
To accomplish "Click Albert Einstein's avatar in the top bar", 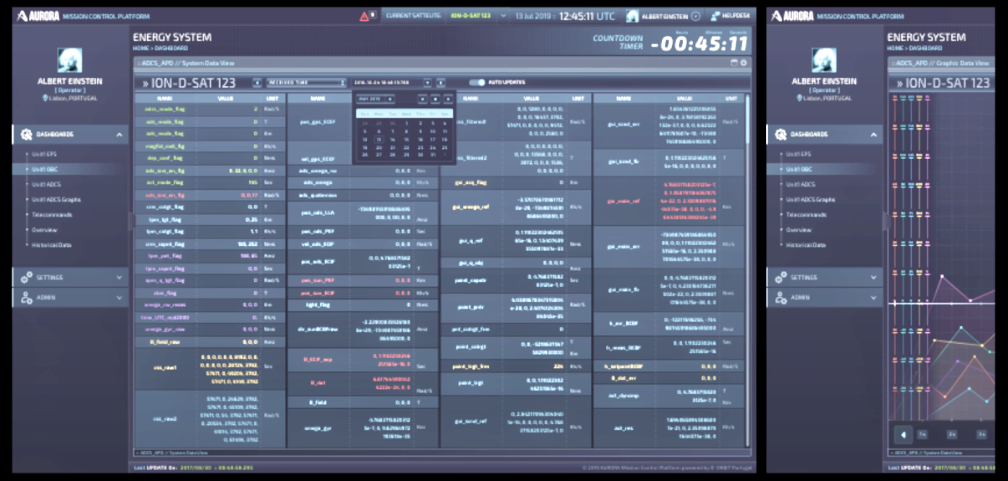I will pos(632,16).
